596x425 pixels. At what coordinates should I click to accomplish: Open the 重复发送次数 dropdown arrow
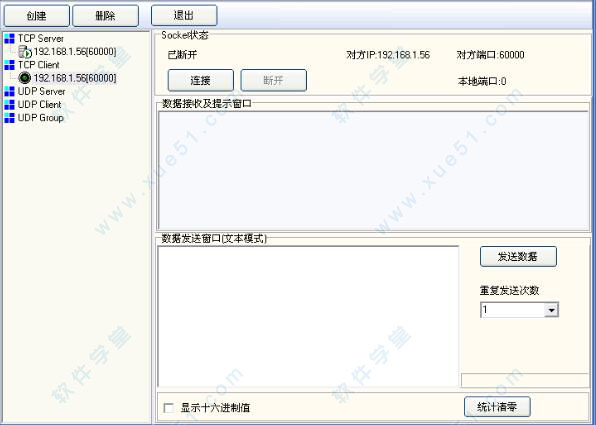coord(552,310)
